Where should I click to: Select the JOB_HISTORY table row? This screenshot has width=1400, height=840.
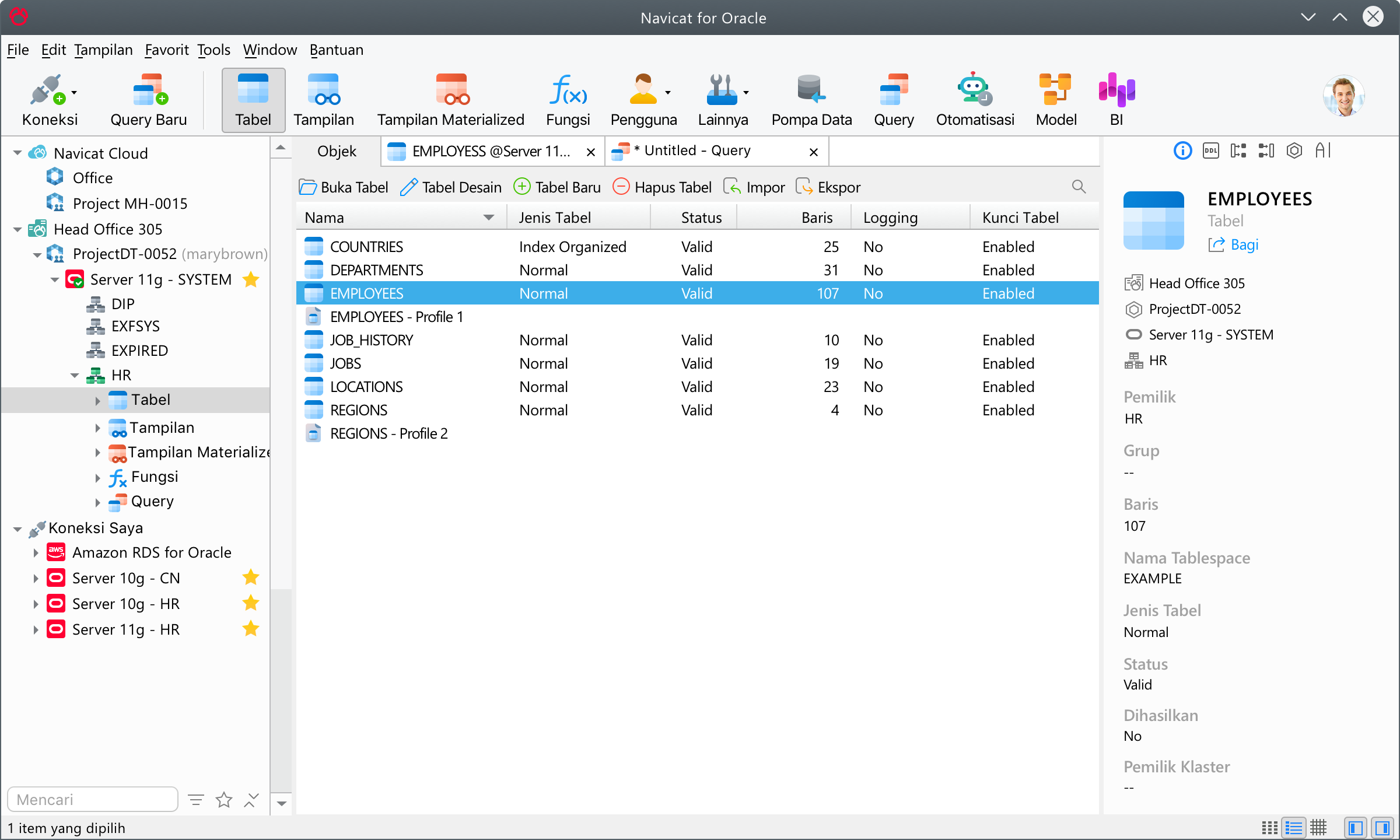tap(697, 340)
